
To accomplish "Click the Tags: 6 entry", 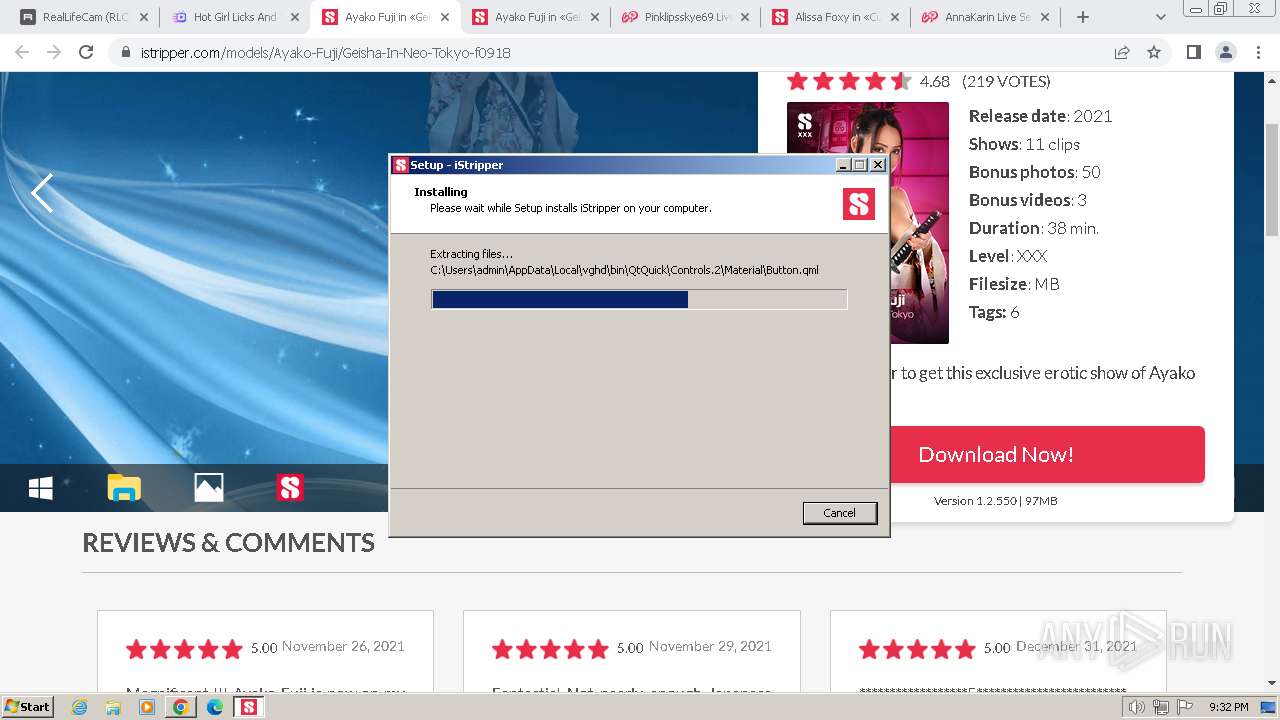I will 994,312.
